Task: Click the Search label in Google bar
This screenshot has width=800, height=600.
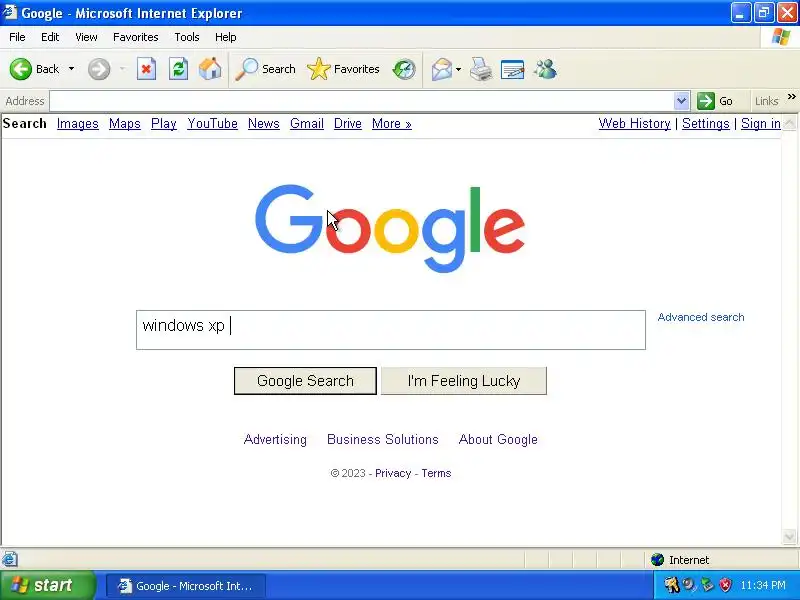Action: tap(24, 124)
